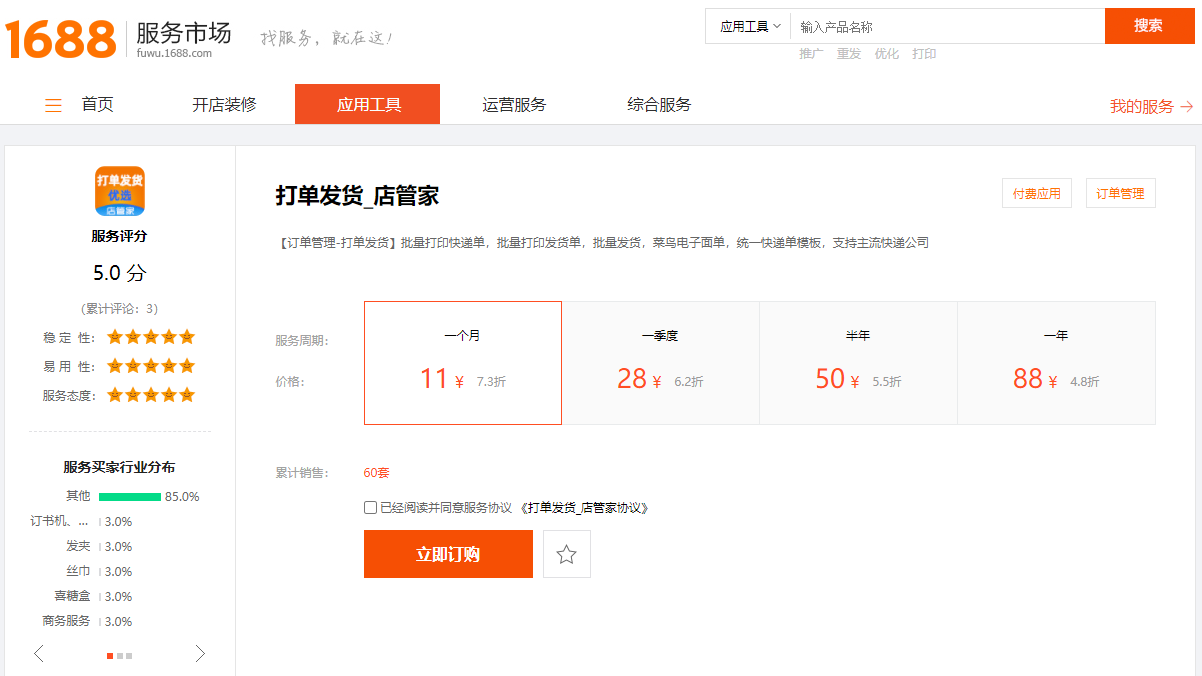1202x676 pixels.
Task: Select the 应用工具 navigation tab
Action: tap(367, 104)
